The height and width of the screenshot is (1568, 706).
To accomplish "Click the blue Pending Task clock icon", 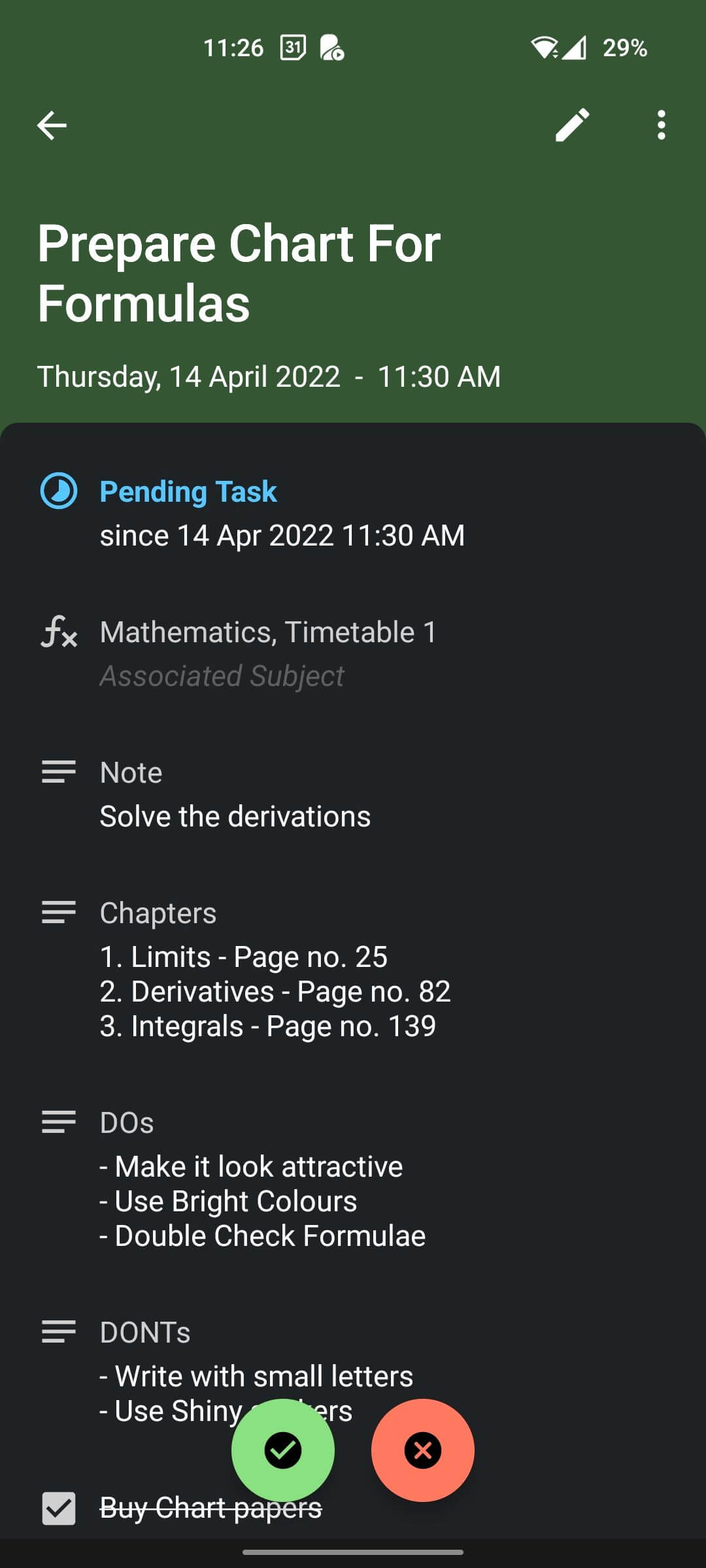I will point(59,491).
